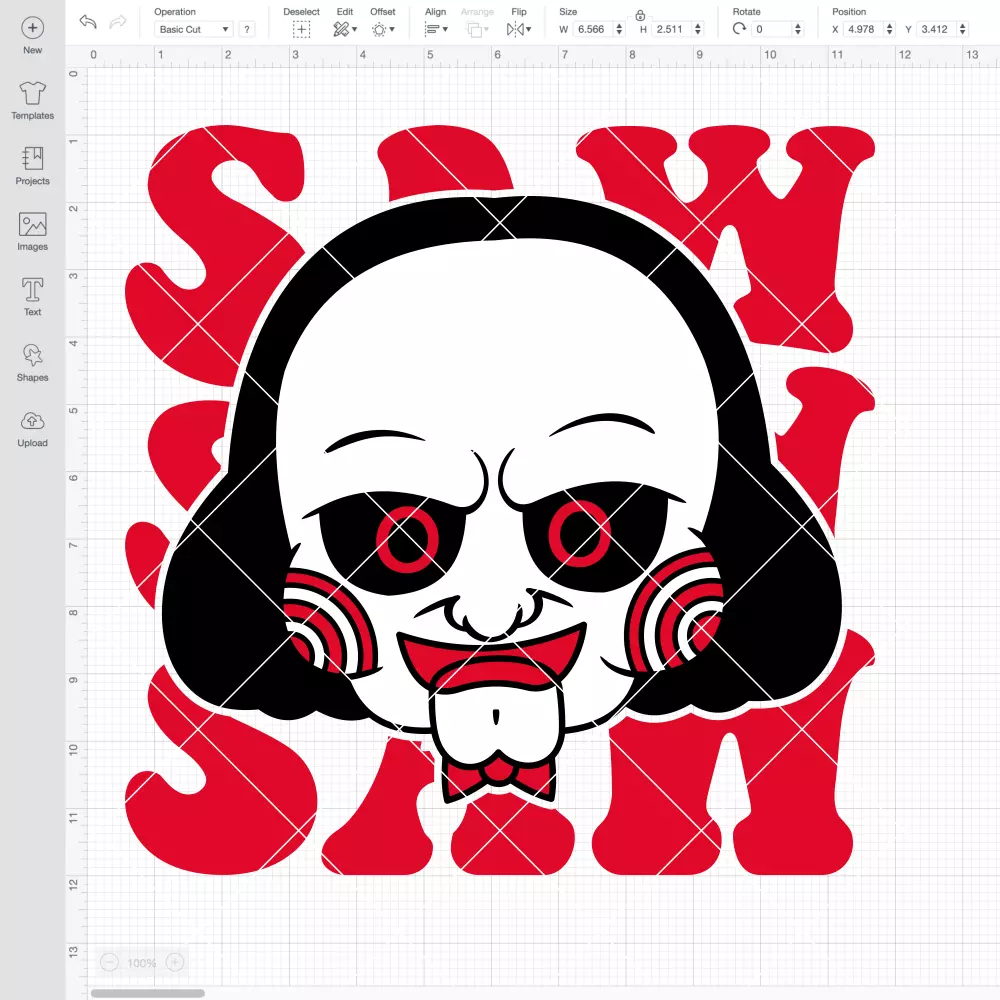Click the Y position field

click(936, 29)
